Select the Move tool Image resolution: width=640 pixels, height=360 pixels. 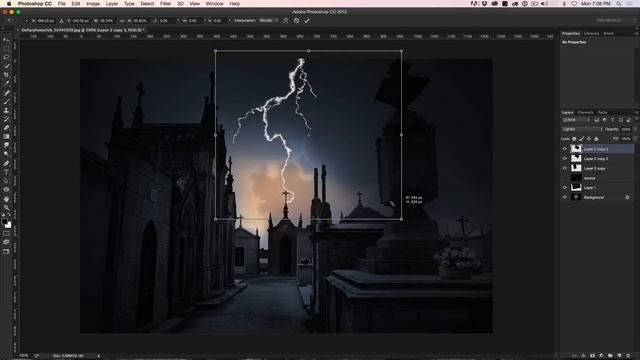6,40
